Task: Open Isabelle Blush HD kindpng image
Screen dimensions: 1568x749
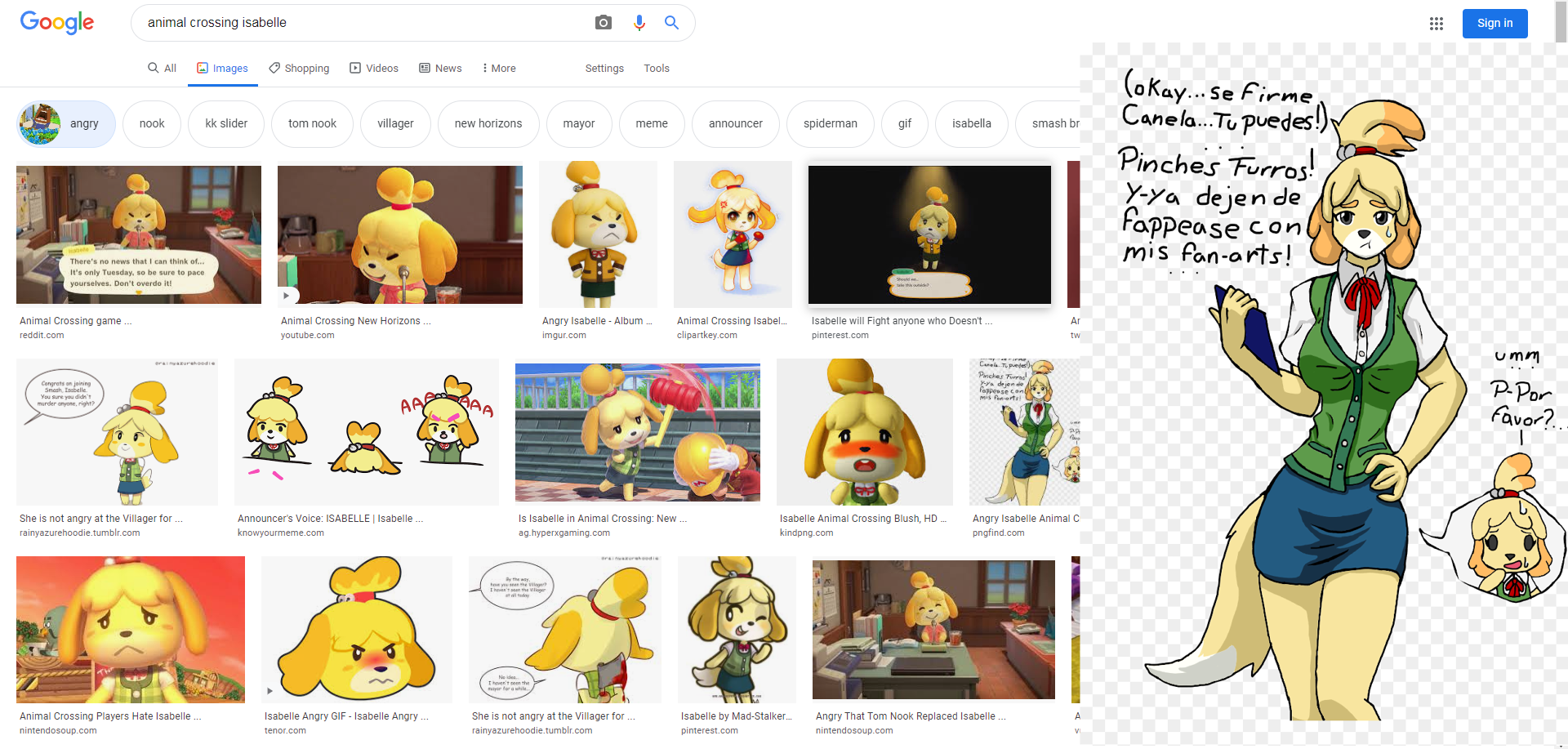Action: pyautogui.click(x=865, y=432)
